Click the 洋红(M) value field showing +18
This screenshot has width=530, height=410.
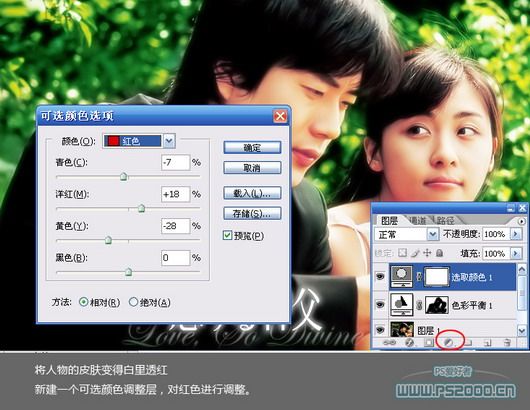(x=176, y=194)
